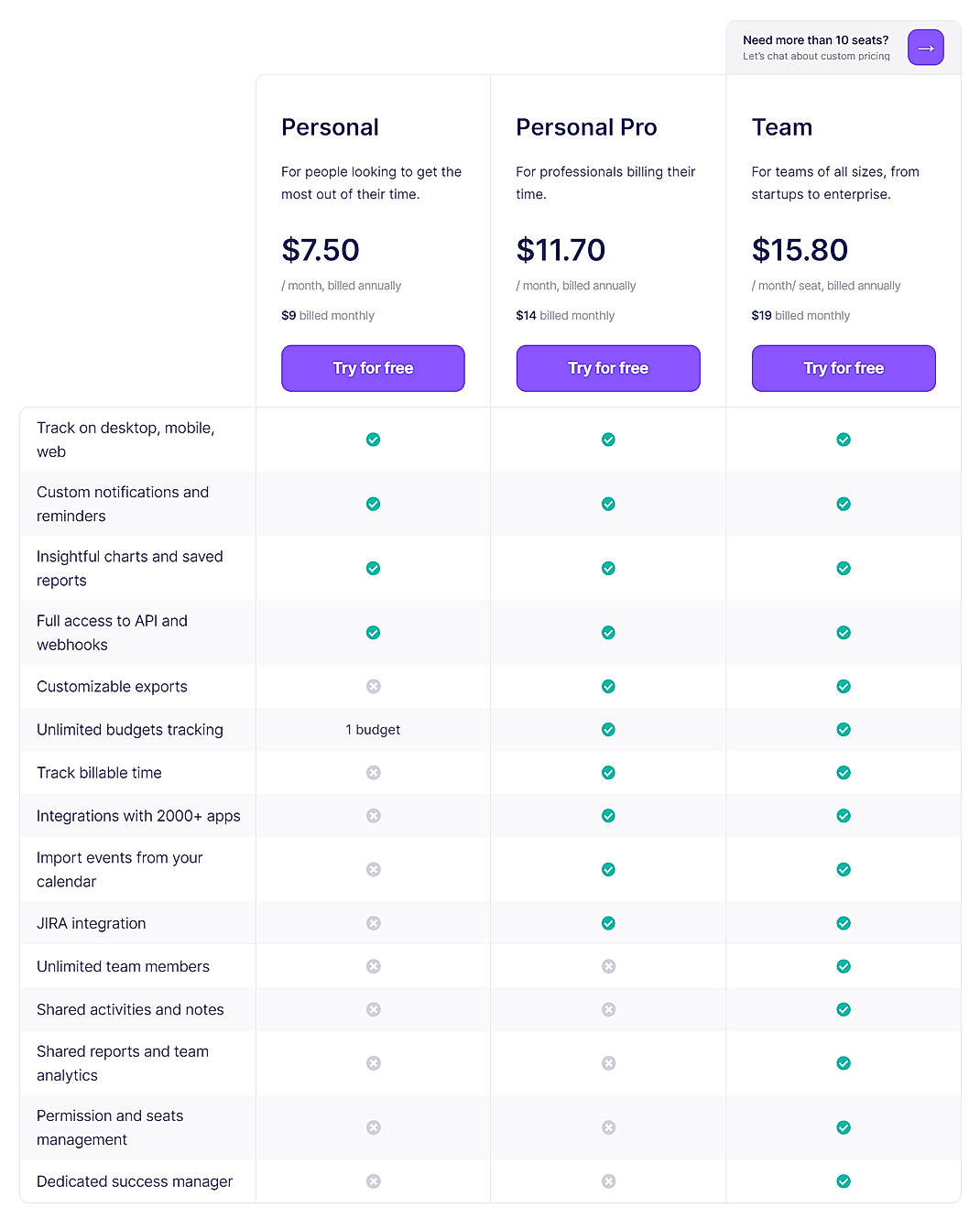Click Try for free under Personal Pro plan
This screenshot has height=1229, width=980.
click(607, 368)
